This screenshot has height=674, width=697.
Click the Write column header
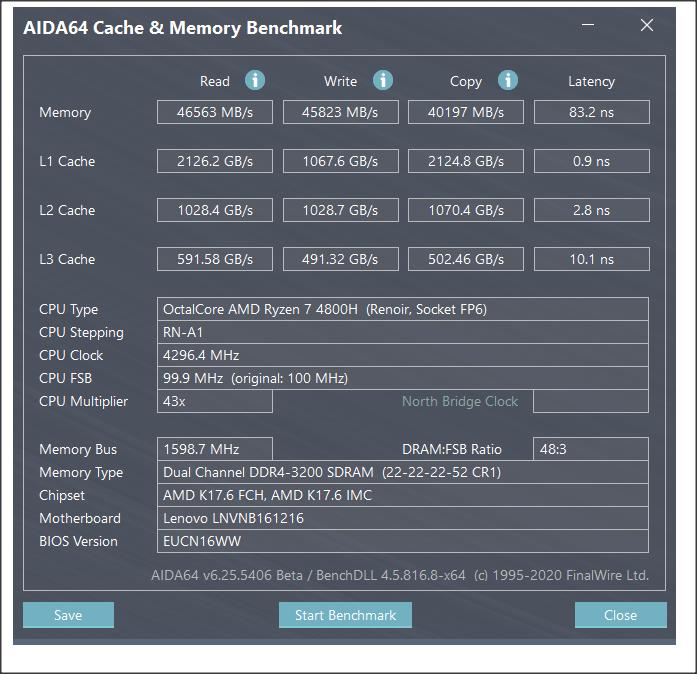[340, 81]
